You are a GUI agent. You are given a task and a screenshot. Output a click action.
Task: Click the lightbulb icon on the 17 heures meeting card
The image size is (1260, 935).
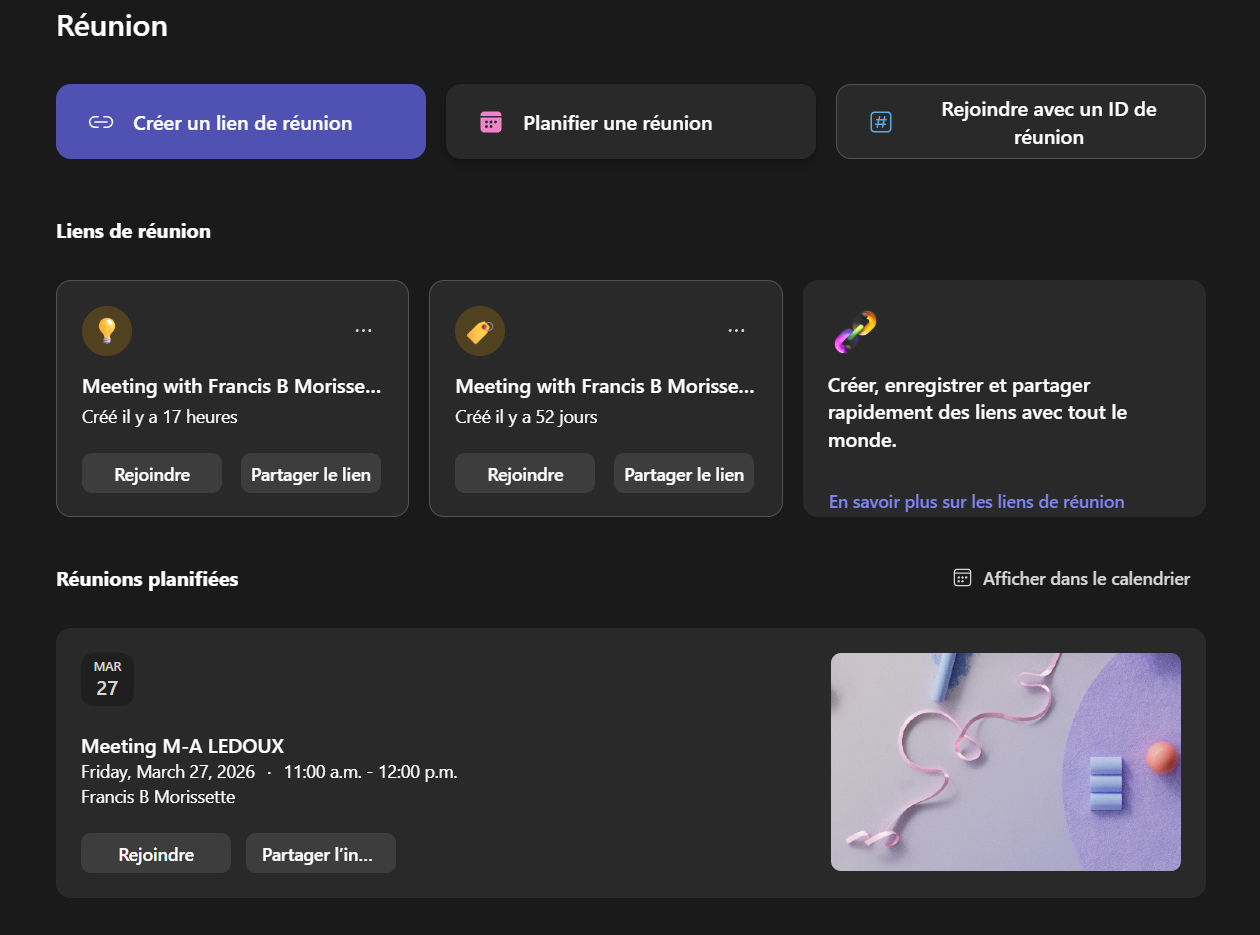point(107,331)
